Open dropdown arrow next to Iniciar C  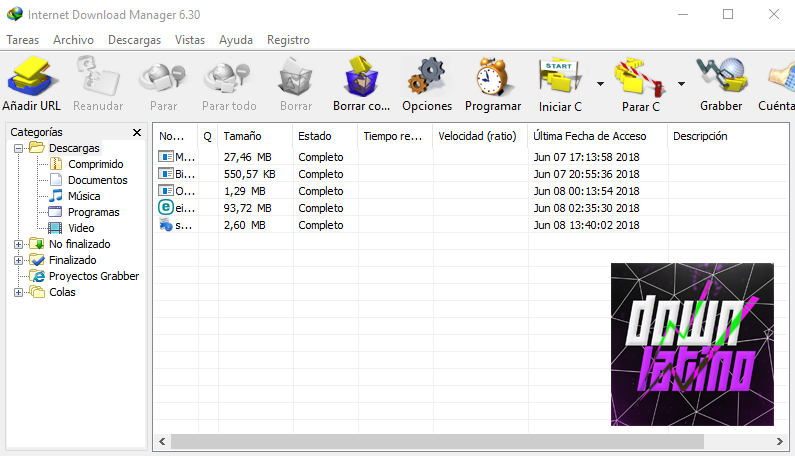point(600,84)
